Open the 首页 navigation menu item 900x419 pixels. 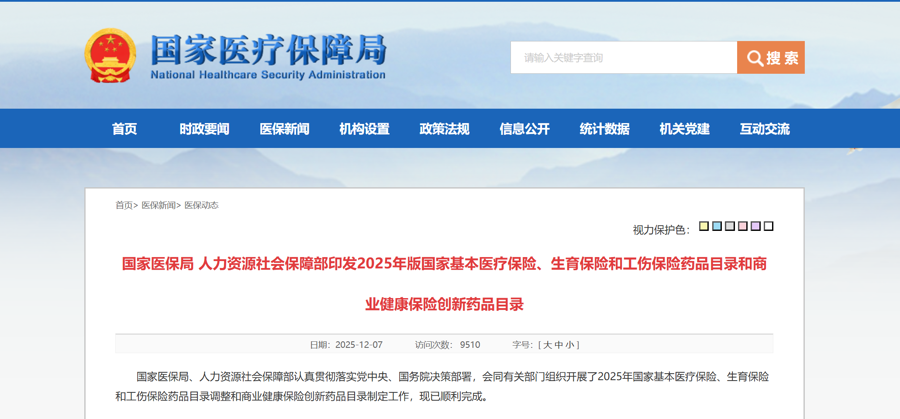point(125,129)
